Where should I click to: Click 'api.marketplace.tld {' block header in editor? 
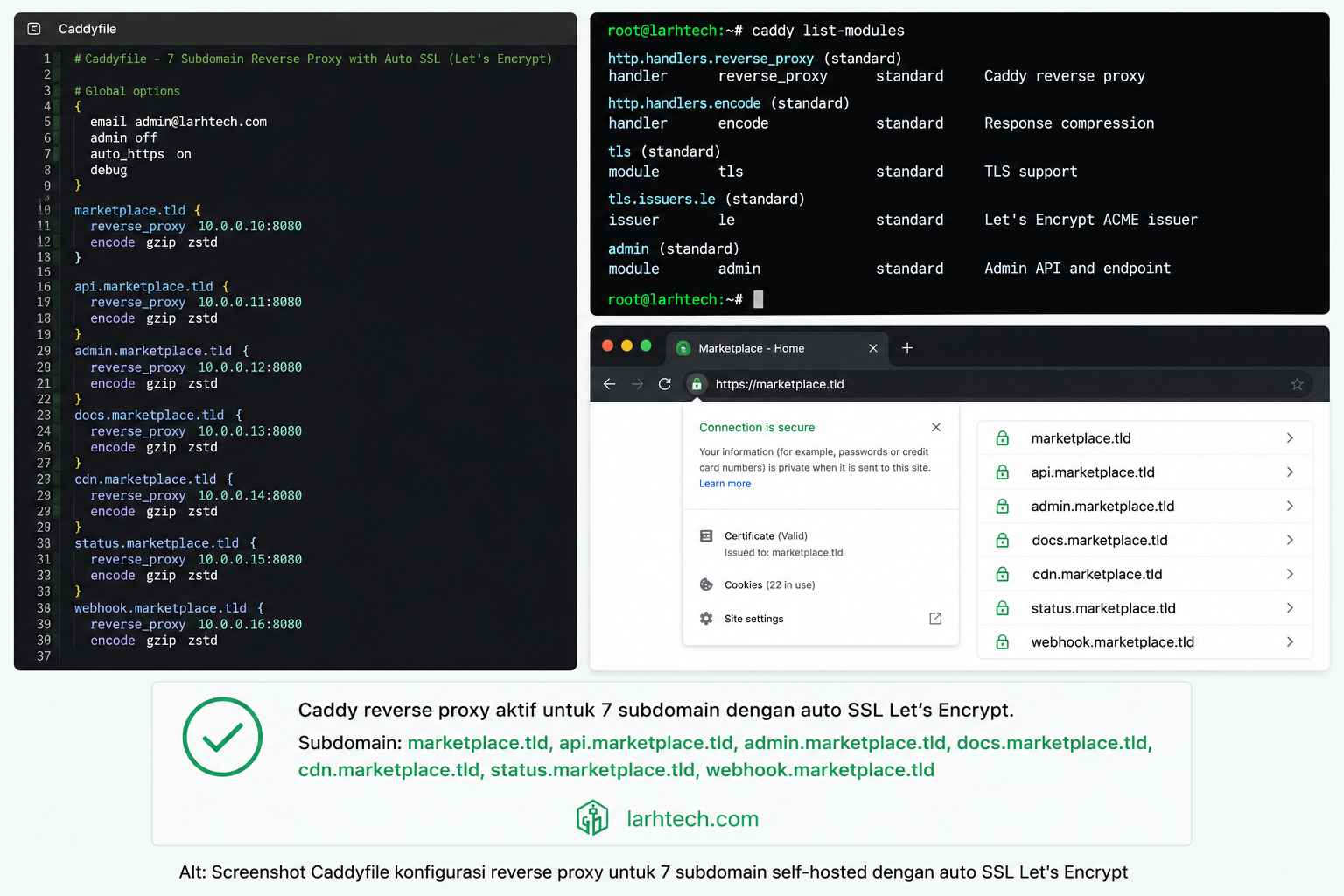point(151,286)
